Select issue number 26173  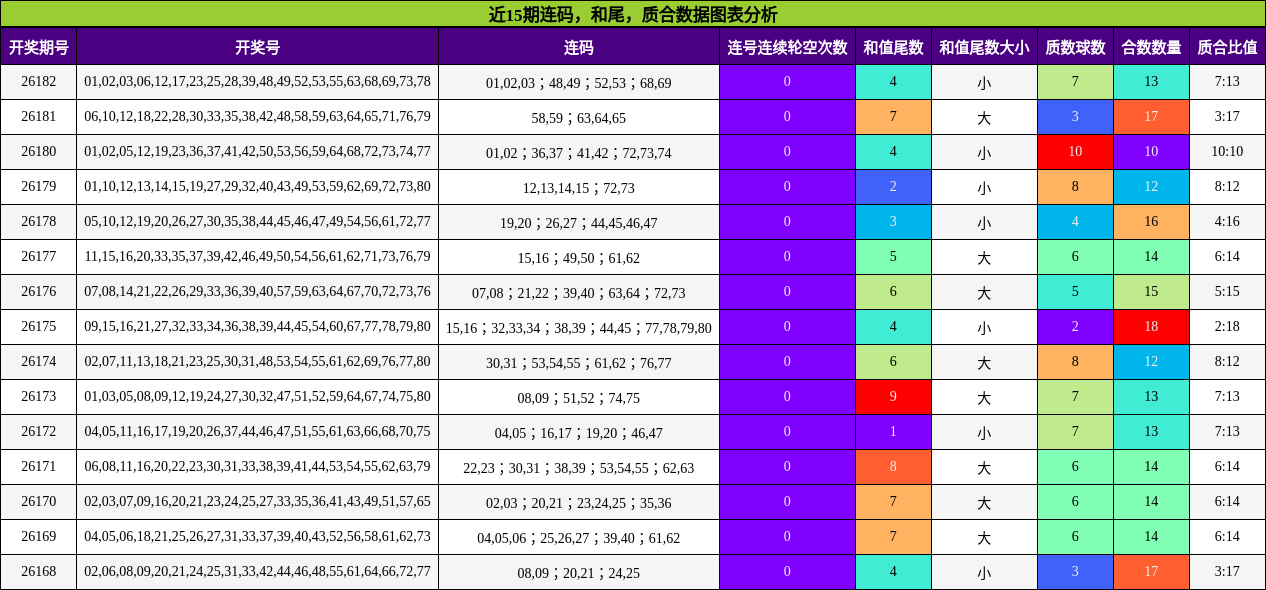tap(39, 397)
